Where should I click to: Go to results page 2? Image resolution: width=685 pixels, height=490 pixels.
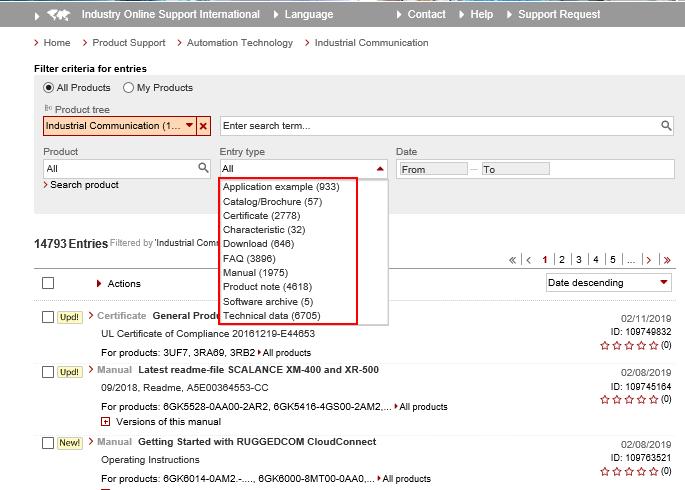562,260
